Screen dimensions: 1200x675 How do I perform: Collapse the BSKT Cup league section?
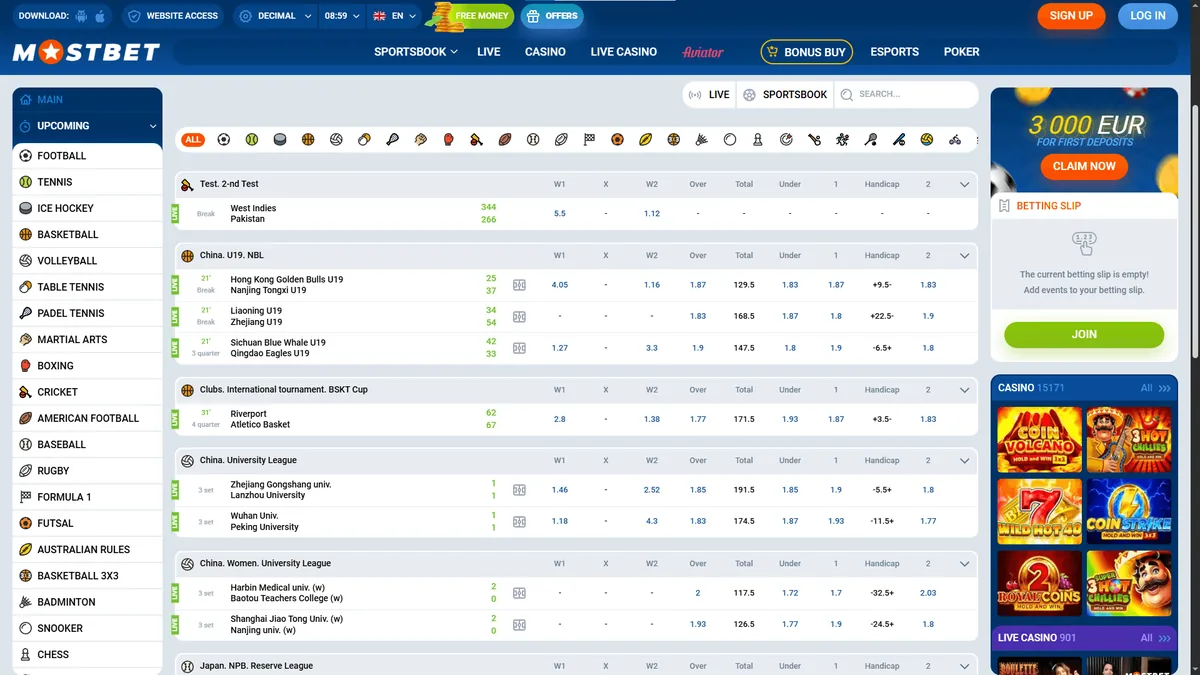pyautogui.click(x=964, y=390)
